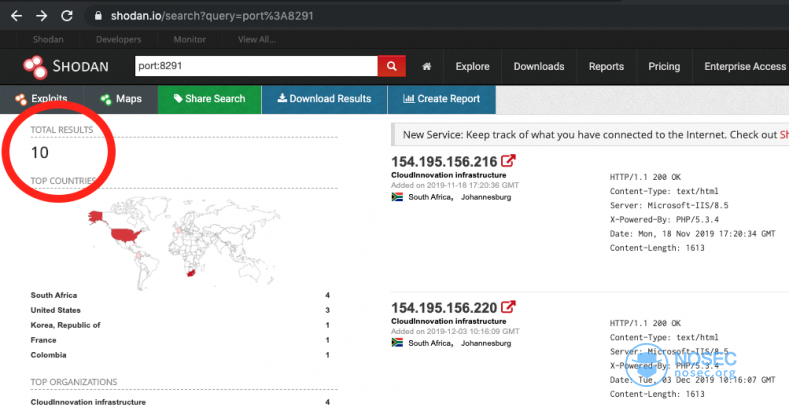Open the Downloads page

[539, 66]
